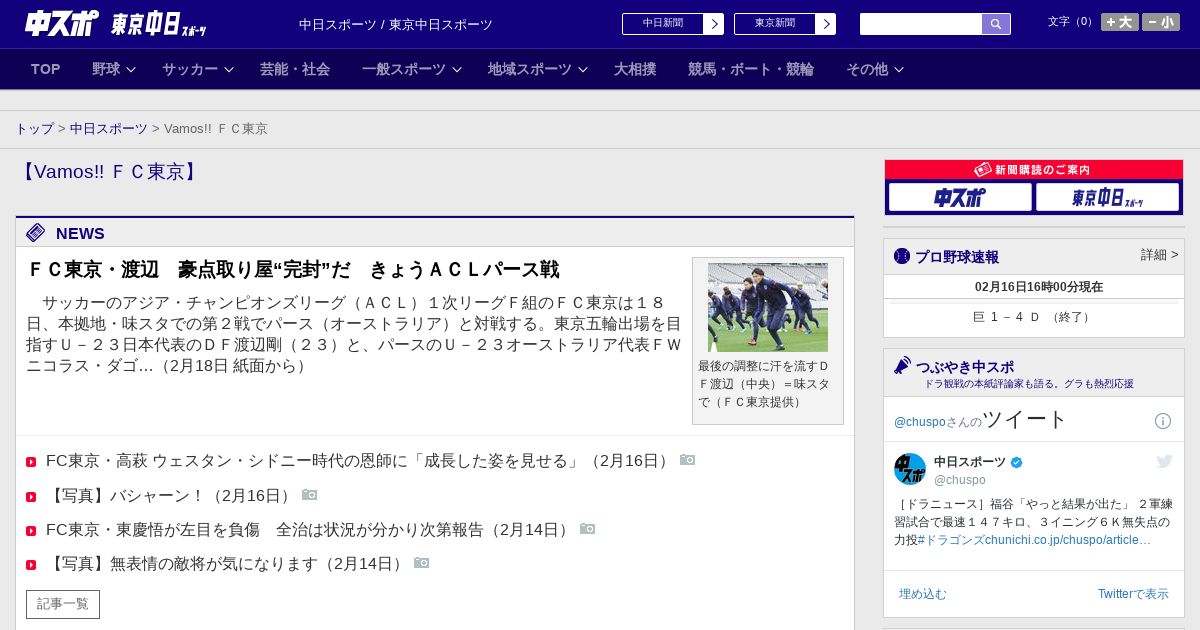Click 中スポ subscription banner logo
The height and width of the screenshot is (630, 1200).
(x=960, y=197)
